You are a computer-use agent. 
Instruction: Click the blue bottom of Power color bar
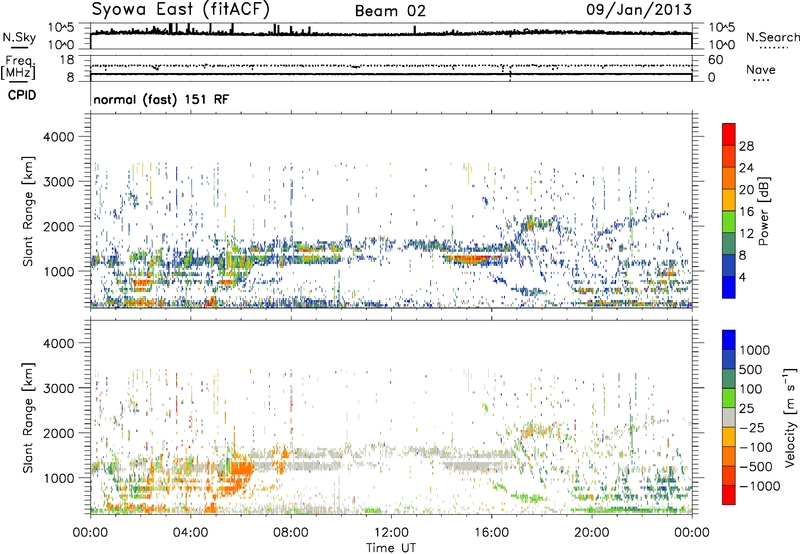pyautogui.click(x=729, y=287)
